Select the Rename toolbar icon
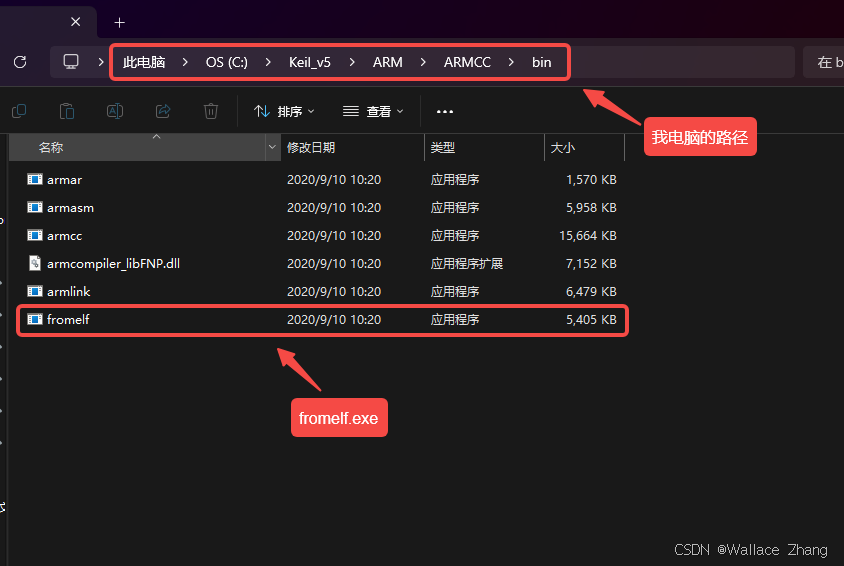Viewport: 844px width, 566px height. coord(115,111)
